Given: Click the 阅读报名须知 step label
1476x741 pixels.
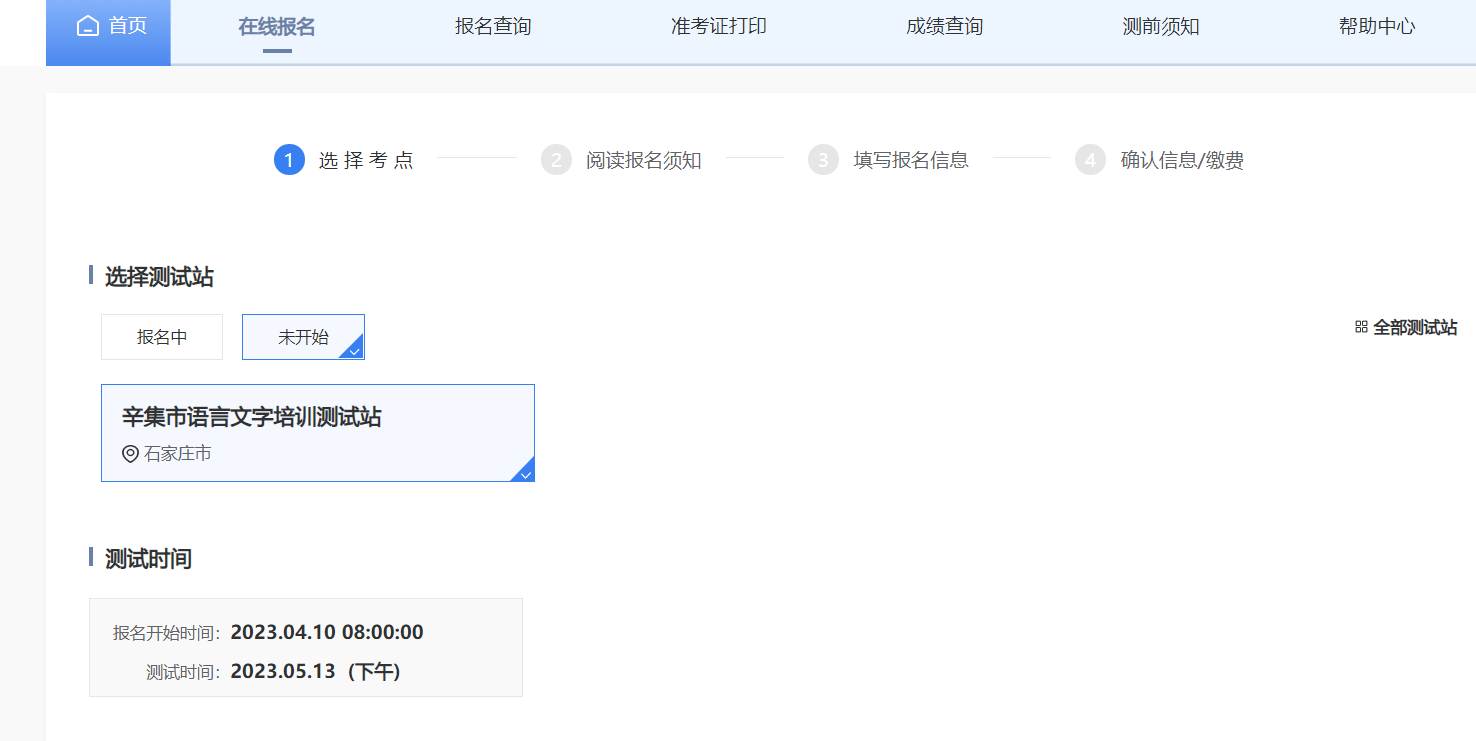Looking at the screenshot, I should [x=644, y=160].
